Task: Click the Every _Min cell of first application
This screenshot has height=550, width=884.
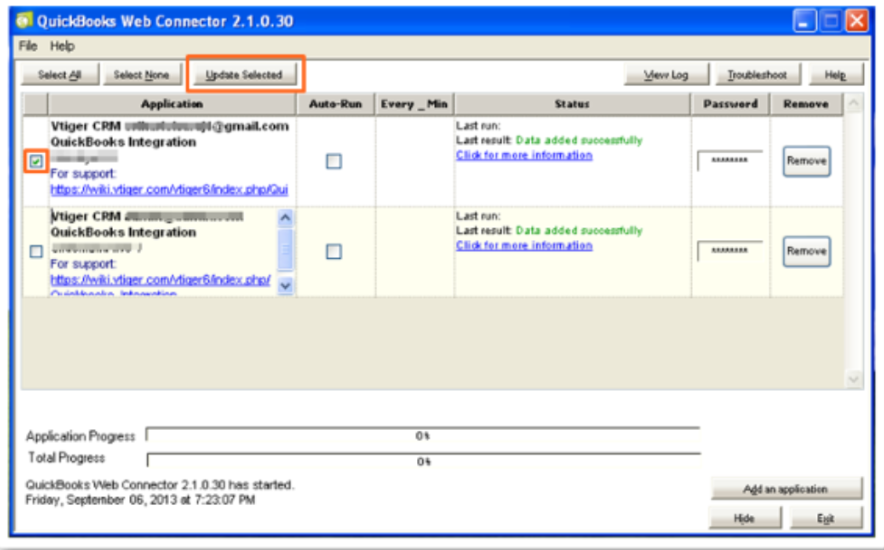Action: coord(414,161)
